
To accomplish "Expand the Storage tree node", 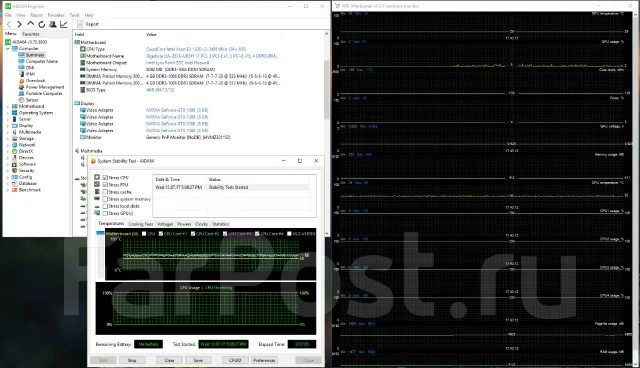I will pos(8,139).
